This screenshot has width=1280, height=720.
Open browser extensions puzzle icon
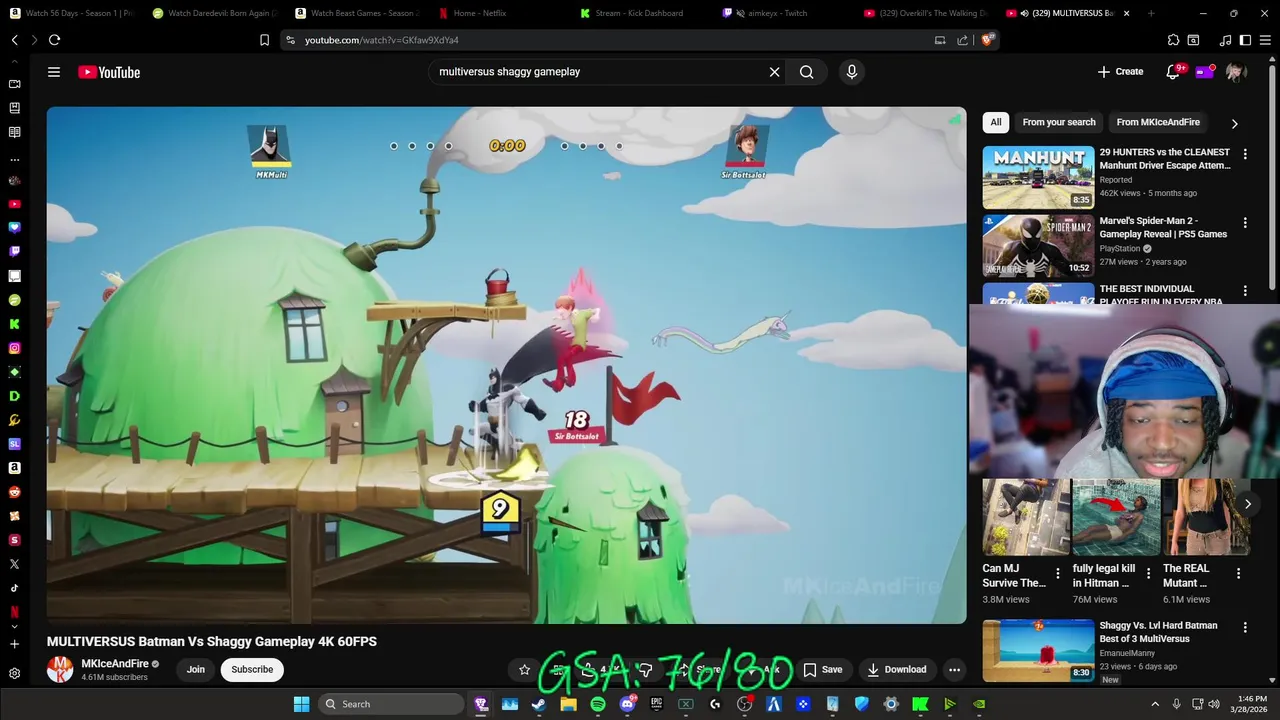pyautogui.click(x=1173, y=40)
